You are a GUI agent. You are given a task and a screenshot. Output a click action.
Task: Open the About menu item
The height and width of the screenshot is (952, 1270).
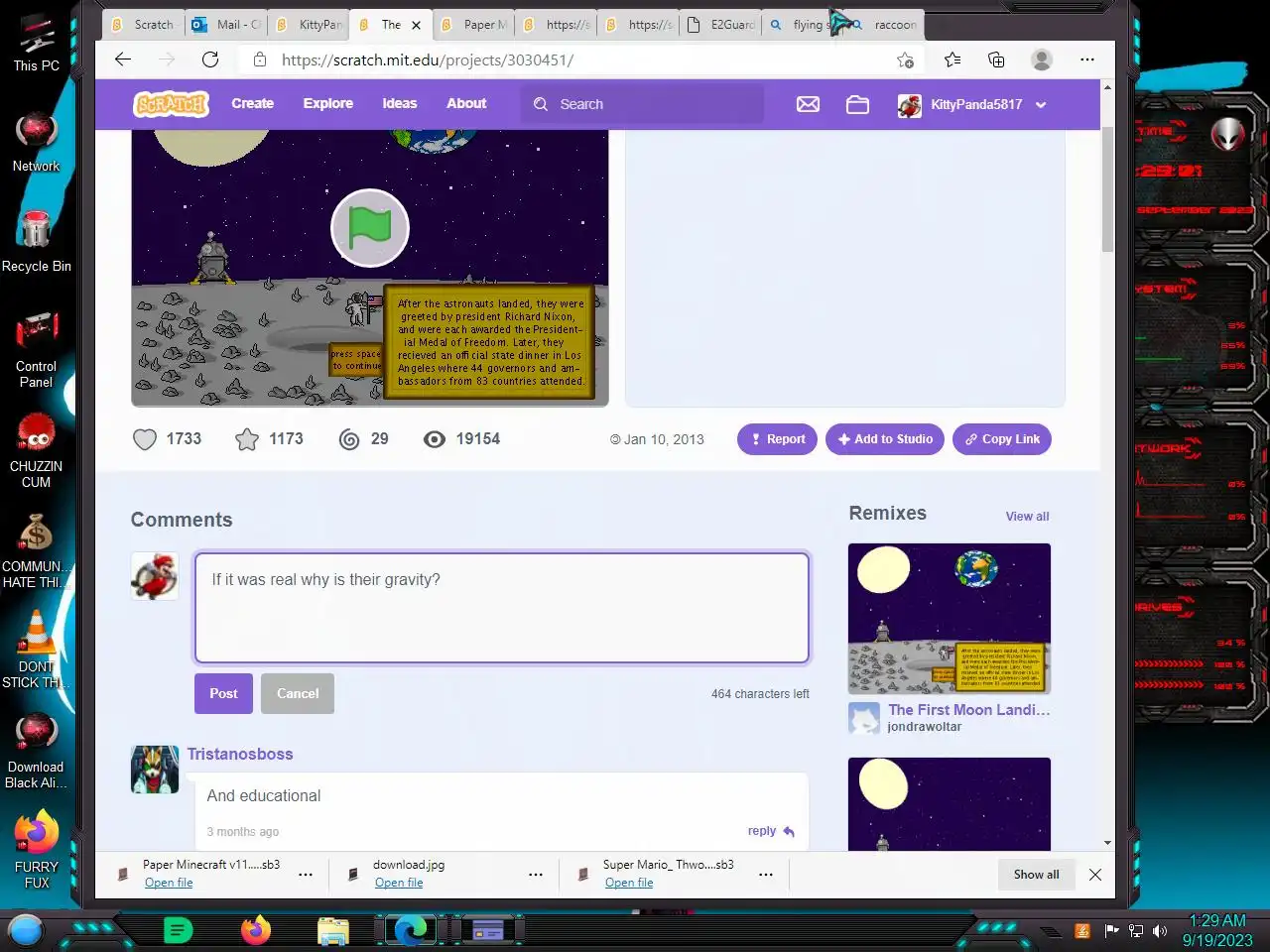466,103
